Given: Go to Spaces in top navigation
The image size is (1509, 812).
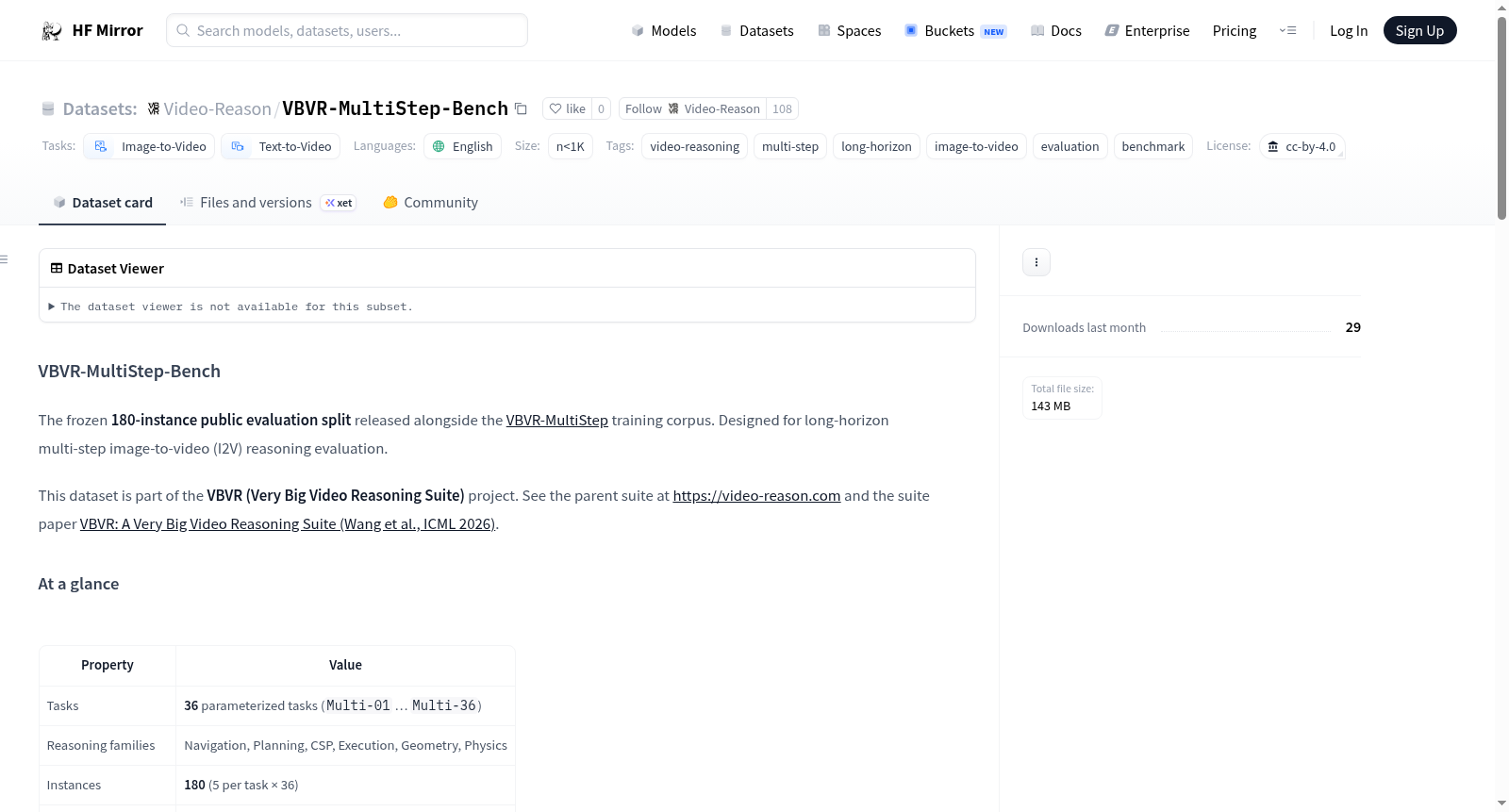Looking at the screenshot, I should [x=849, y=31].
